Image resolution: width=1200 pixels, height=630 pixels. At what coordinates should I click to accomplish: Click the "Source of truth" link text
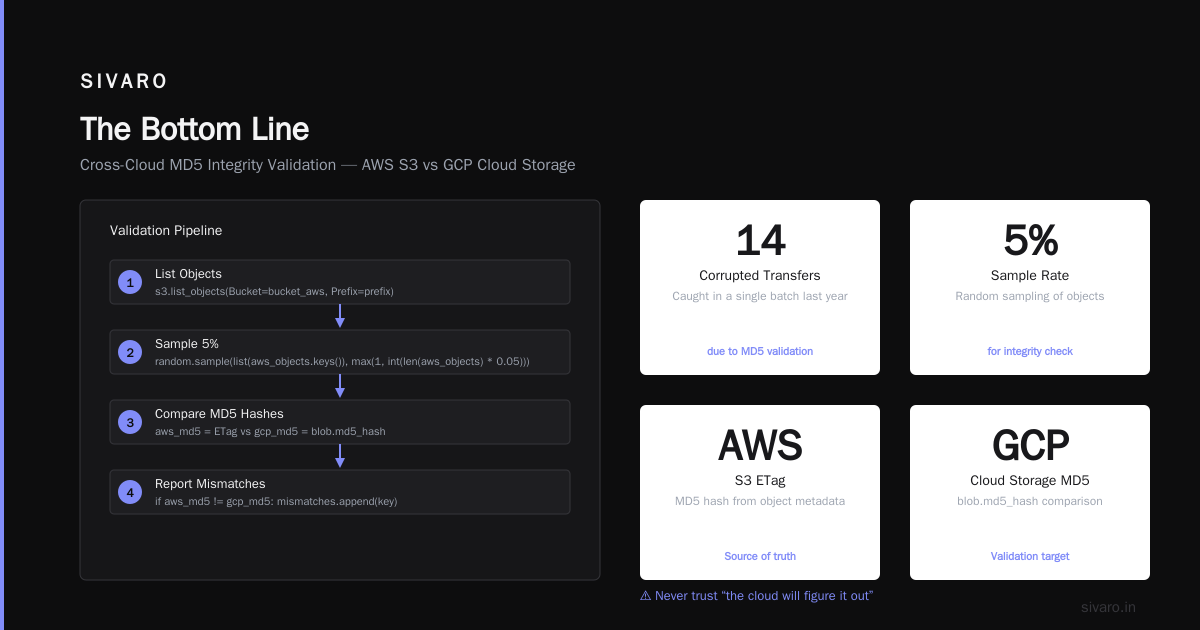click(x=760, y=556)
